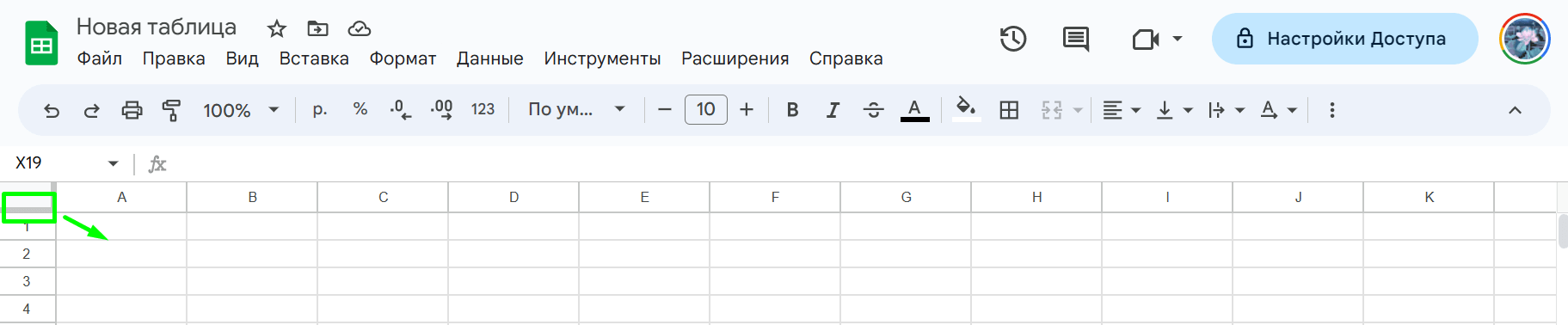This screenshot has height=325, width=1568.
Task: Open version history clock icon
Action: point(1013,39)
